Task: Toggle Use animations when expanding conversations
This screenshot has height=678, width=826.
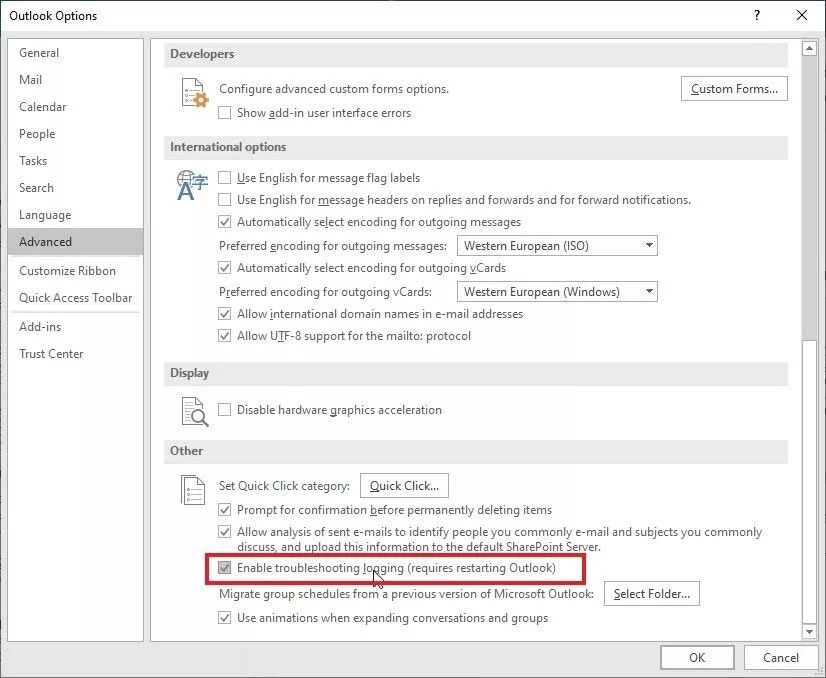Action: (224, 618)
